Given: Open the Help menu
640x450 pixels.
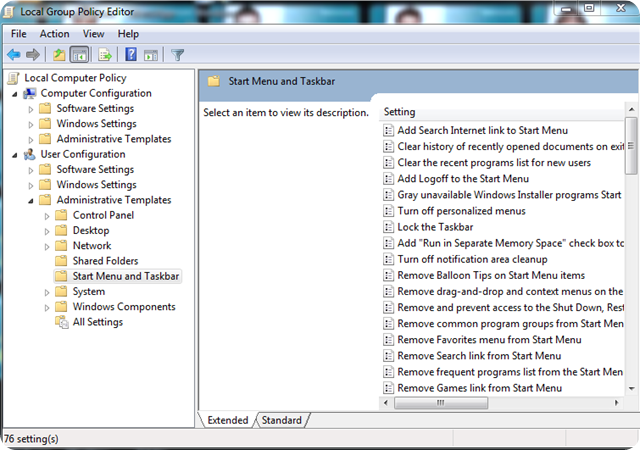Looking at the screenshot, I should [x=128, y=34].
